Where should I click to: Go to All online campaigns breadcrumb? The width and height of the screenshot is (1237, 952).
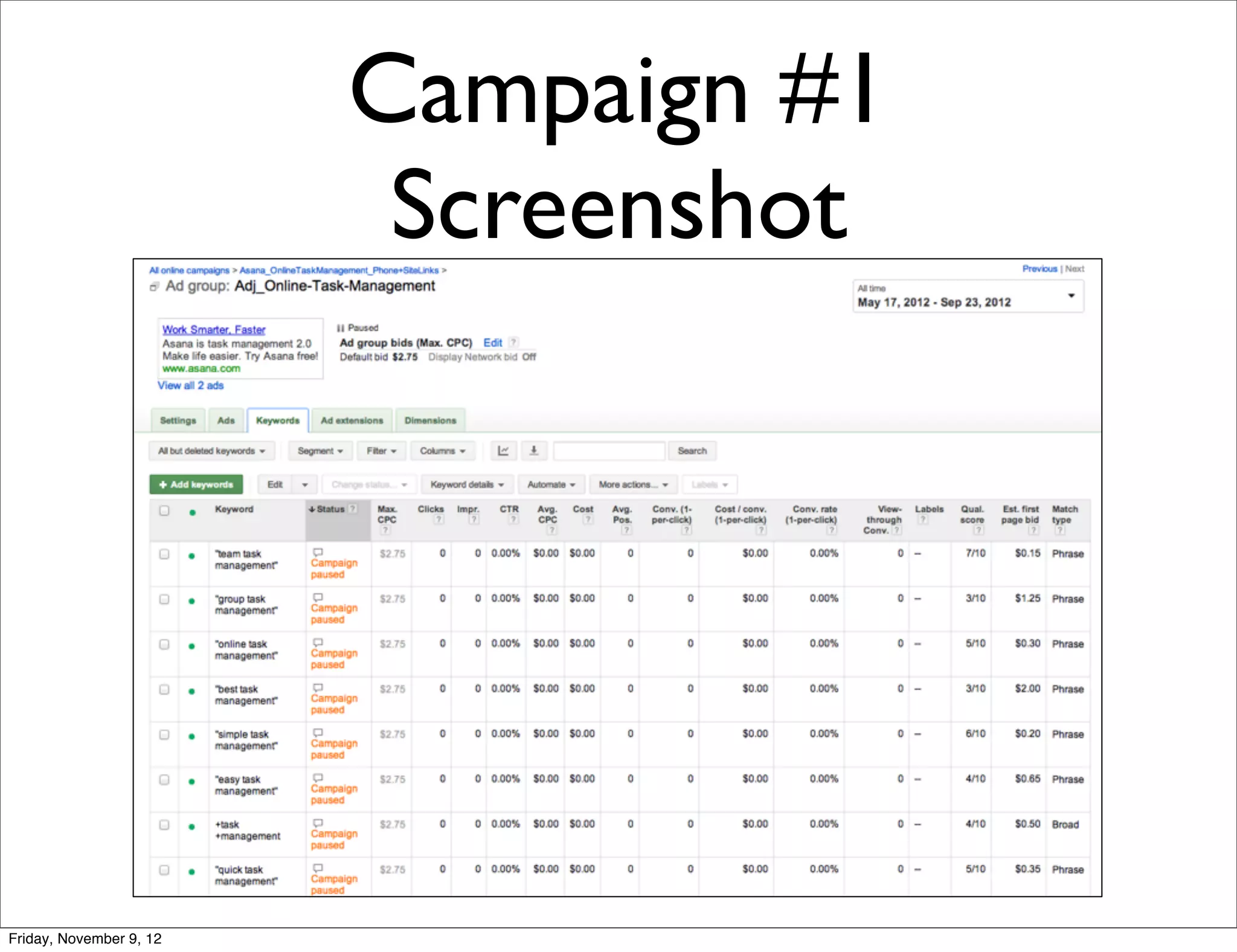click(x=190, y=270)
